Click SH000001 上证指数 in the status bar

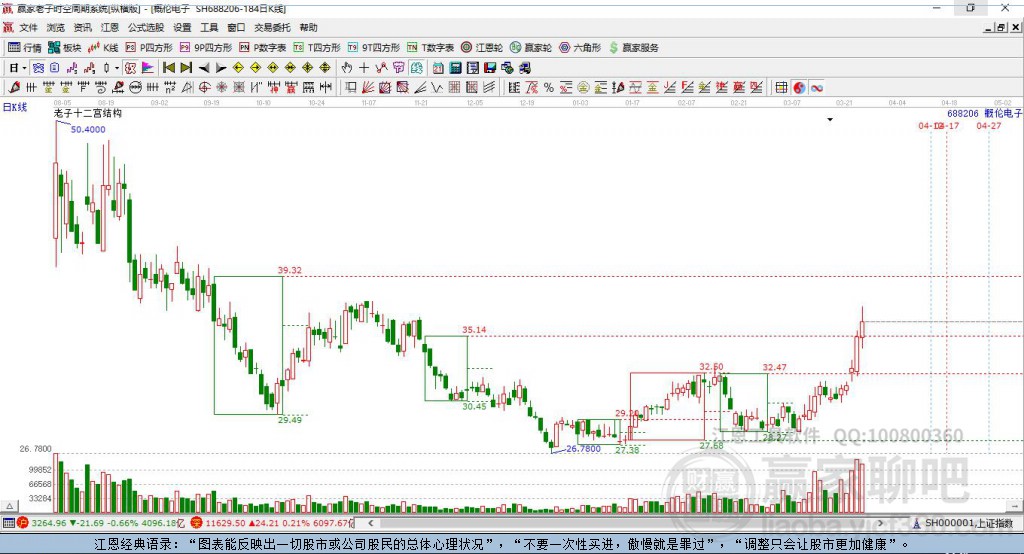tap(968, 523)
